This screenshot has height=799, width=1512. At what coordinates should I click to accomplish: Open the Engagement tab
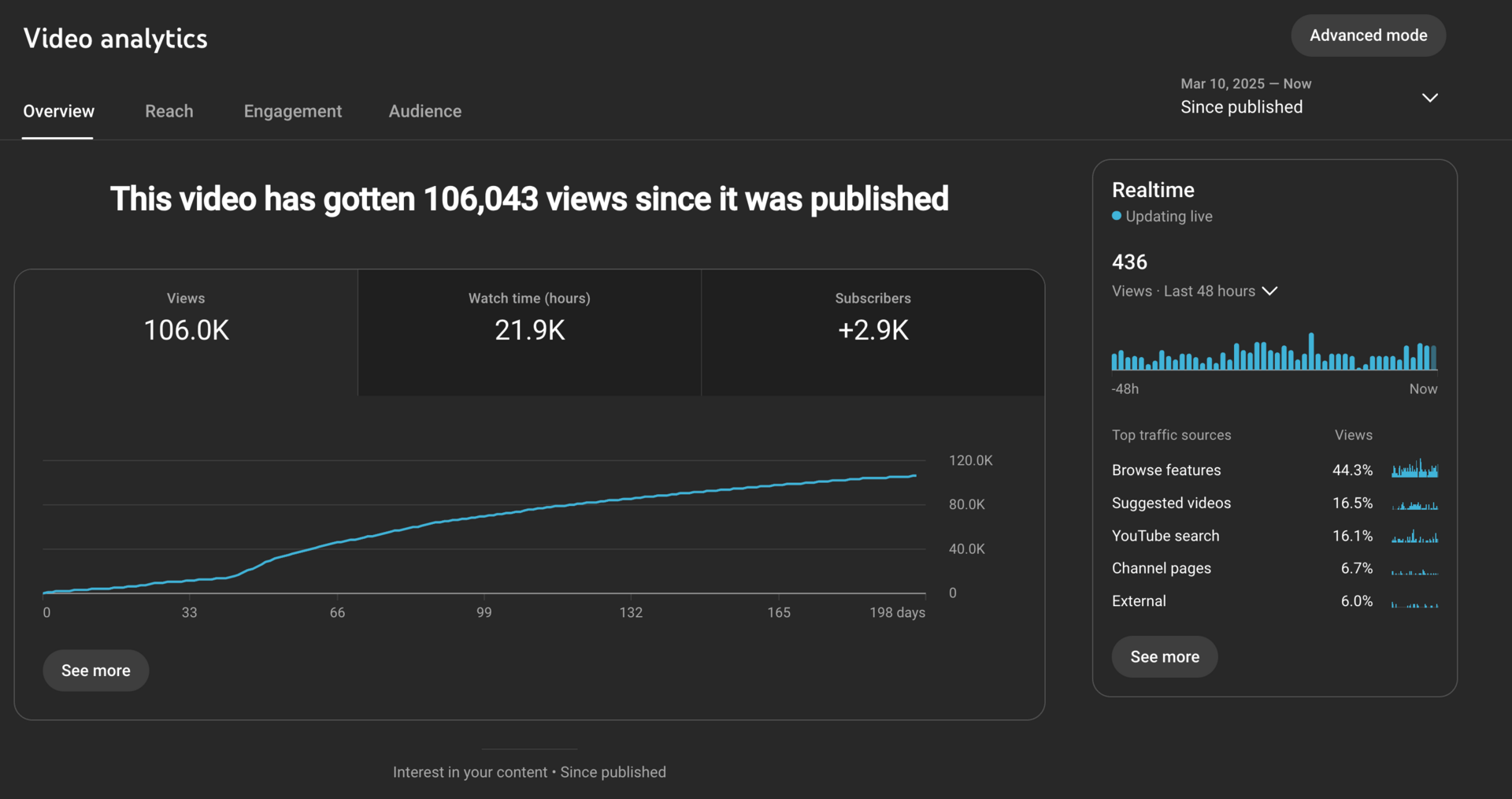pyautogui.click(x=292, y=111)
